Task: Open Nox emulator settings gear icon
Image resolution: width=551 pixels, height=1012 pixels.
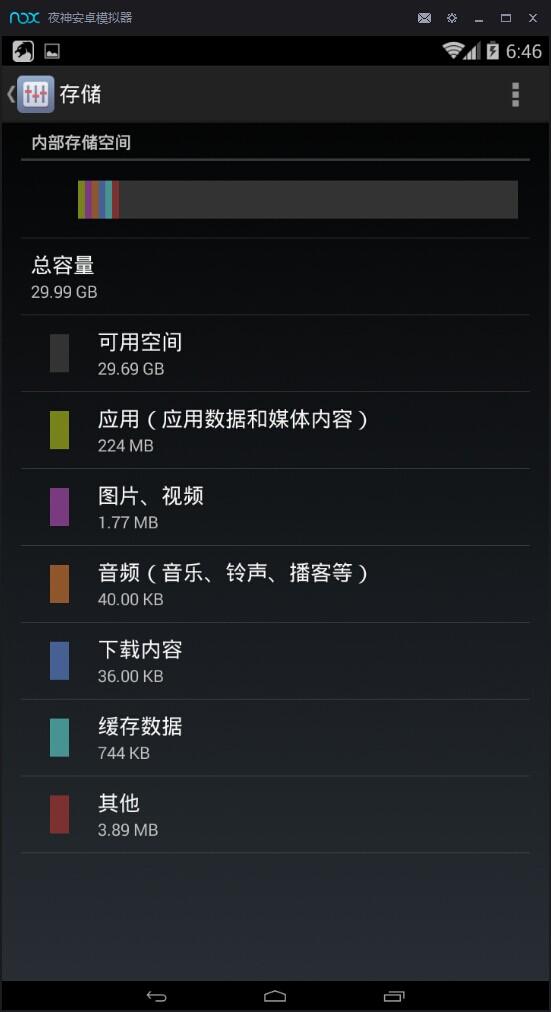Action: 452,18
